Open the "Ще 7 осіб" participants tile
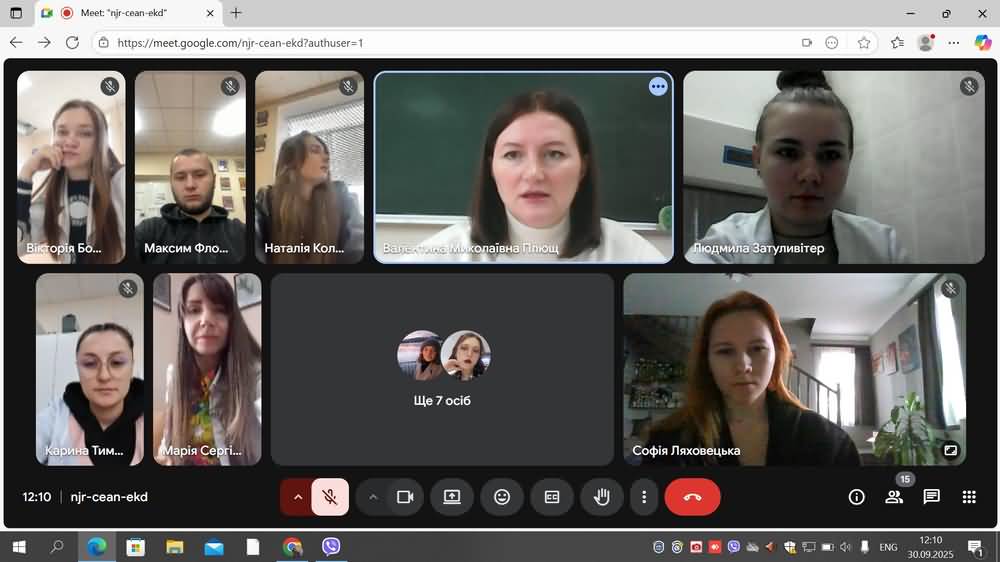 coord(442,369)
